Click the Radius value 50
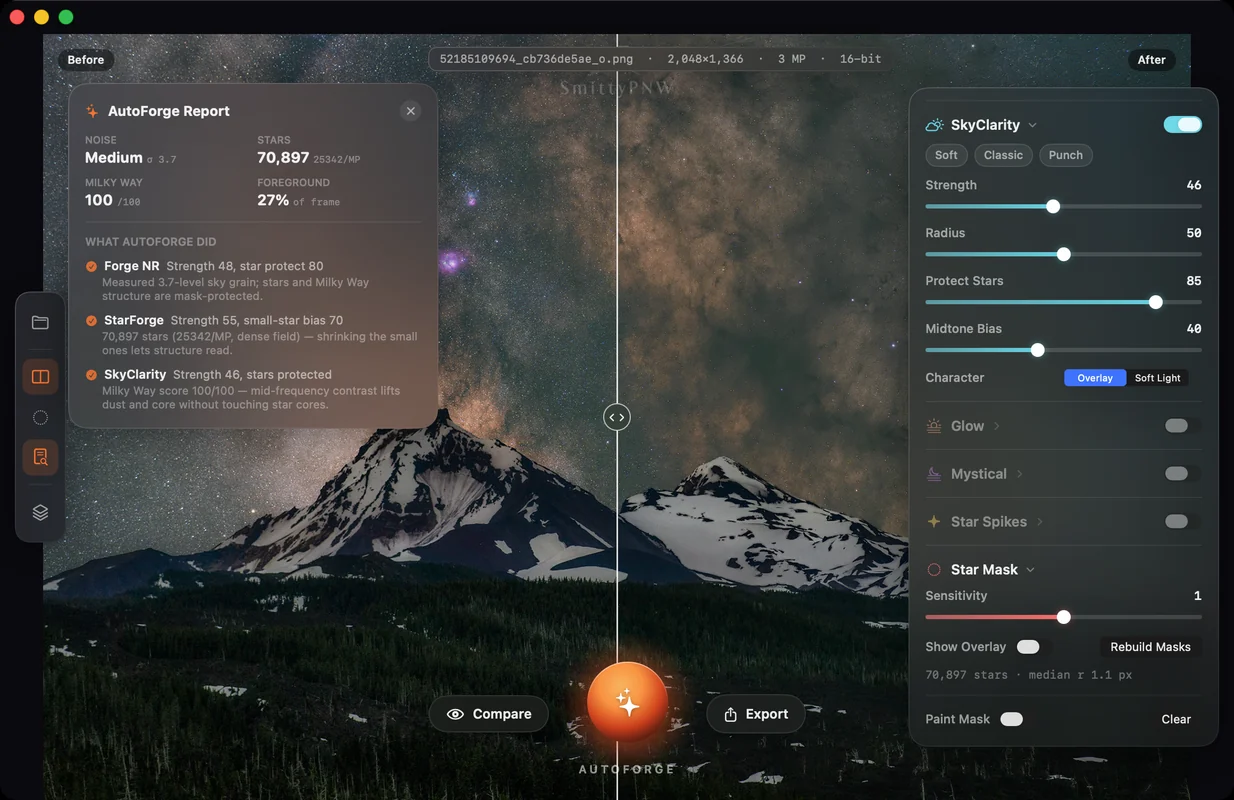The width and height of the screenshot is (1234, 800). point(1194,233)
